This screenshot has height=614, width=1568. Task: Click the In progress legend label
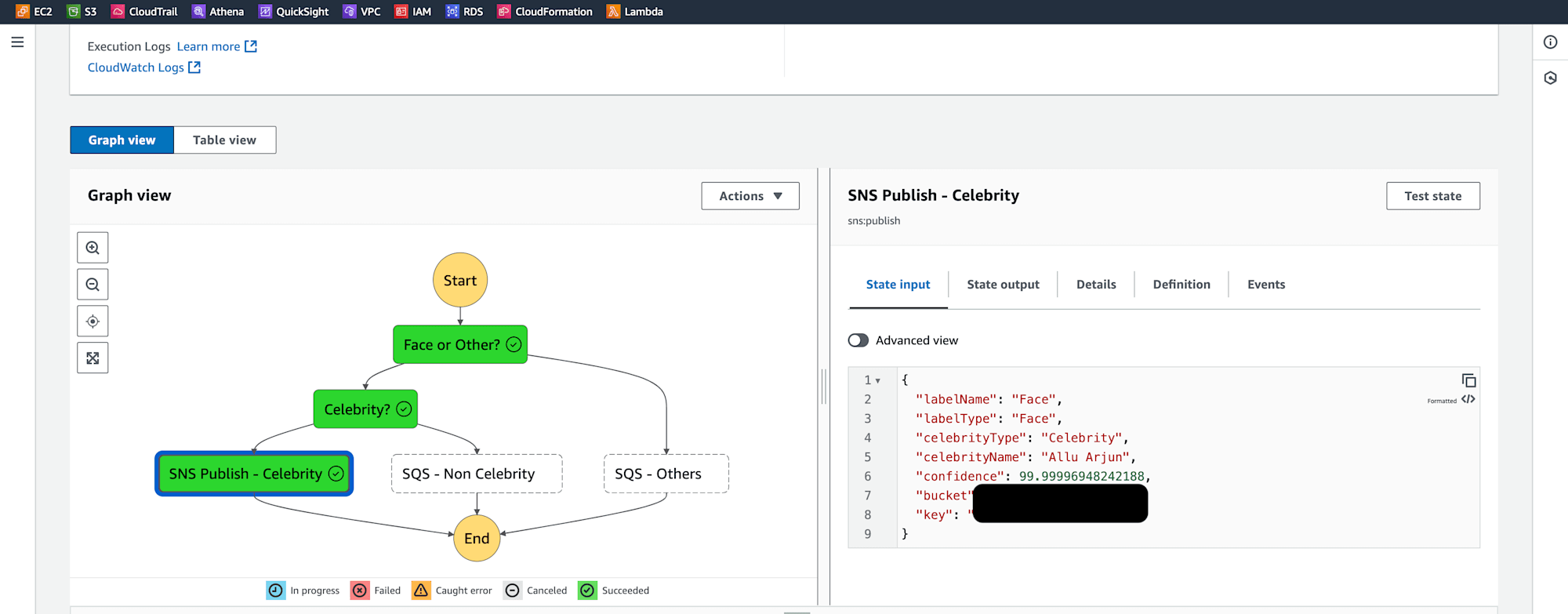click(x=315, y=590)
